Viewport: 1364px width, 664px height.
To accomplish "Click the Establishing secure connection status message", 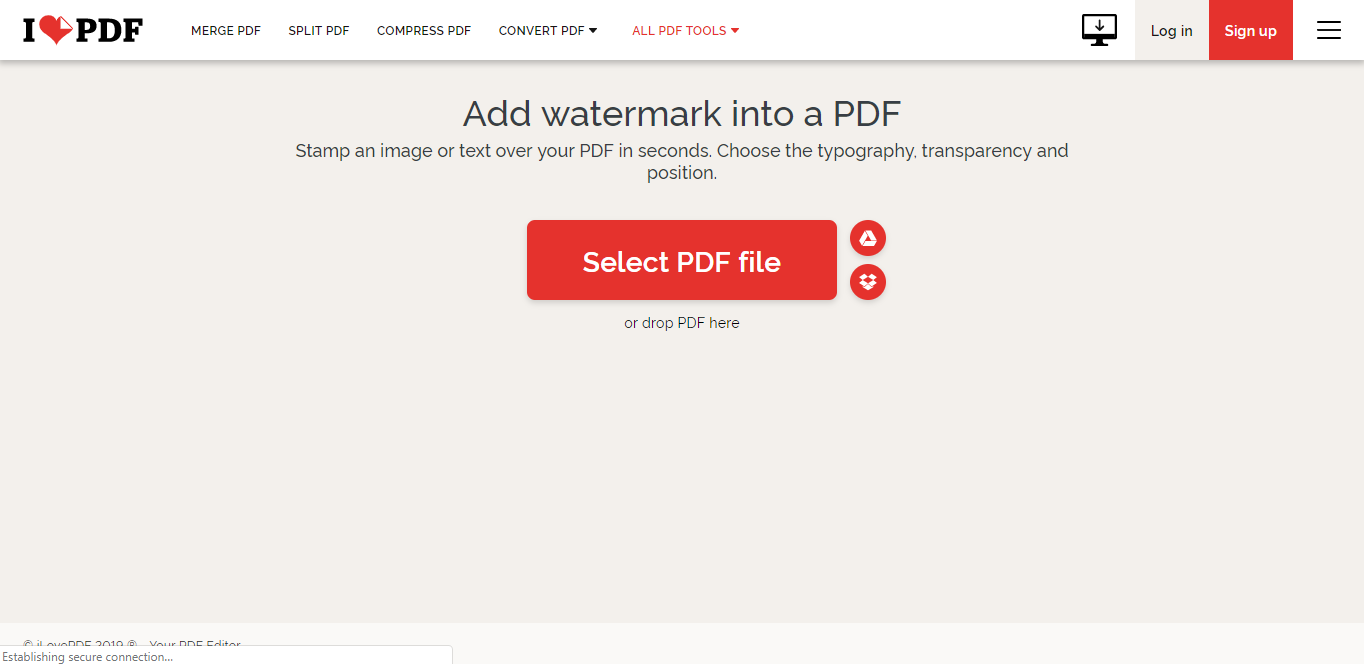I will [x=90, y=656].
